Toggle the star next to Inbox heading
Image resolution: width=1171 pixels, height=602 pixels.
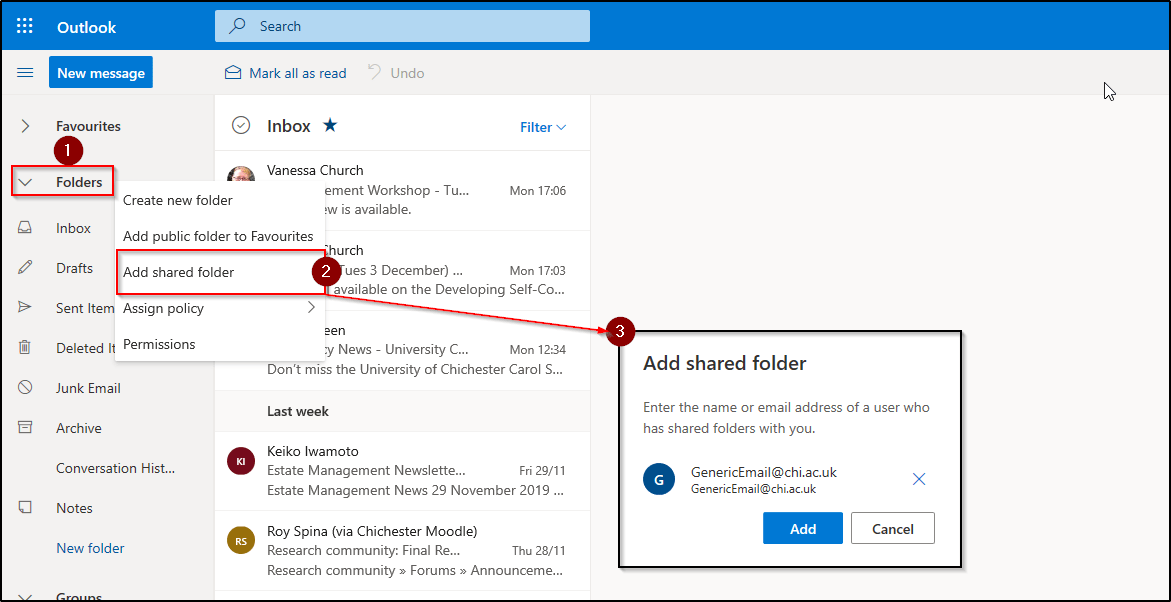point(330,127)
